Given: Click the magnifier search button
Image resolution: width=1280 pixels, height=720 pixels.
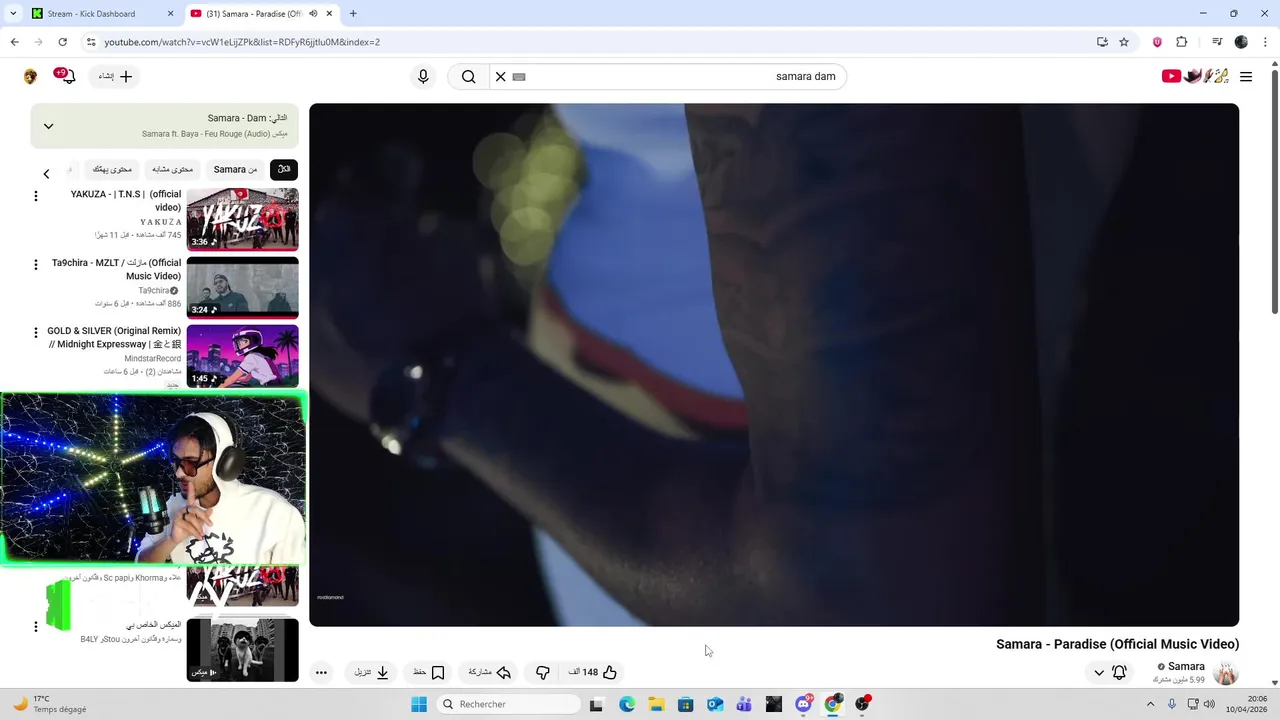Looking at the screenshot, I should [x=468, y=77].
